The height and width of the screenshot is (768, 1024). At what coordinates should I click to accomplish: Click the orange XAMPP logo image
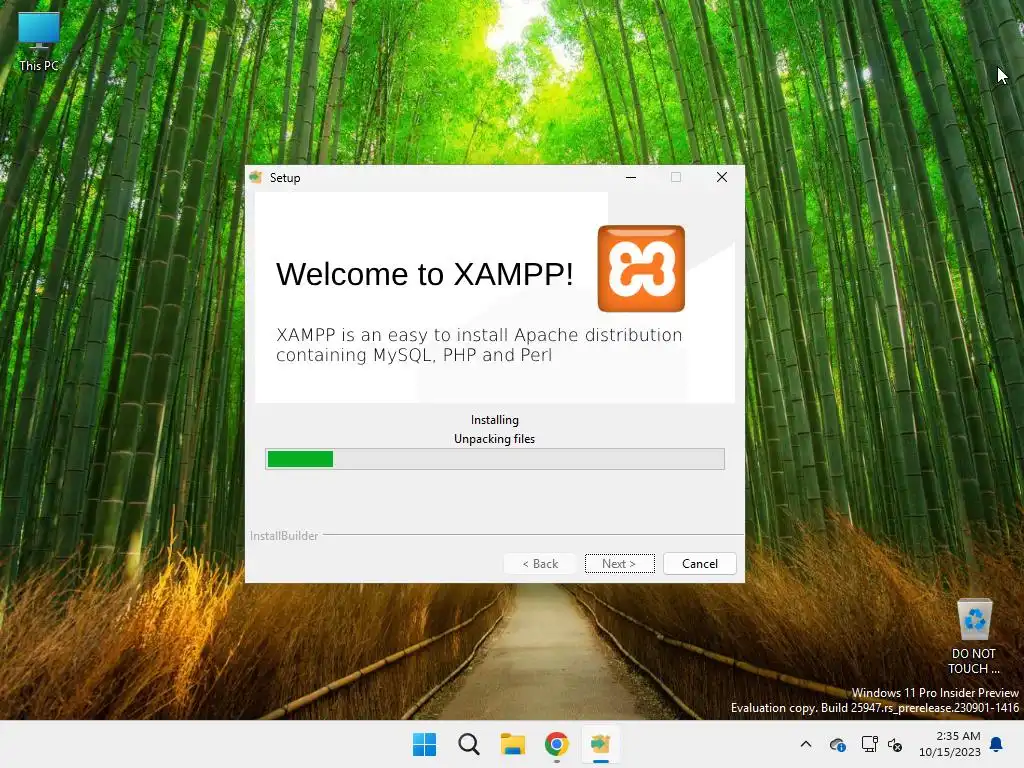coord(641,268)
